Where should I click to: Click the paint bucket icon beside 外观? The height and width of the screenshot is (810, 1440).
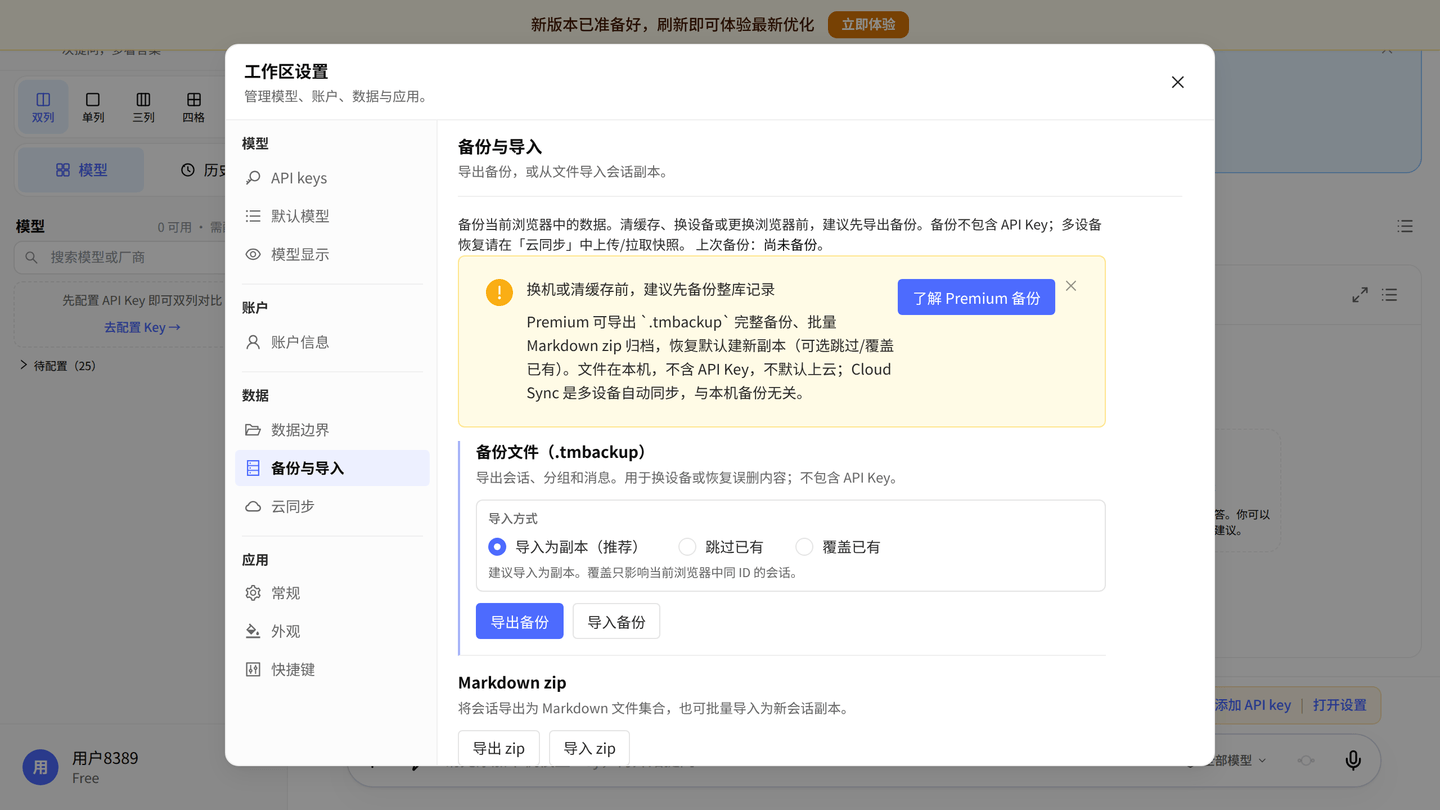coord(253,631)
